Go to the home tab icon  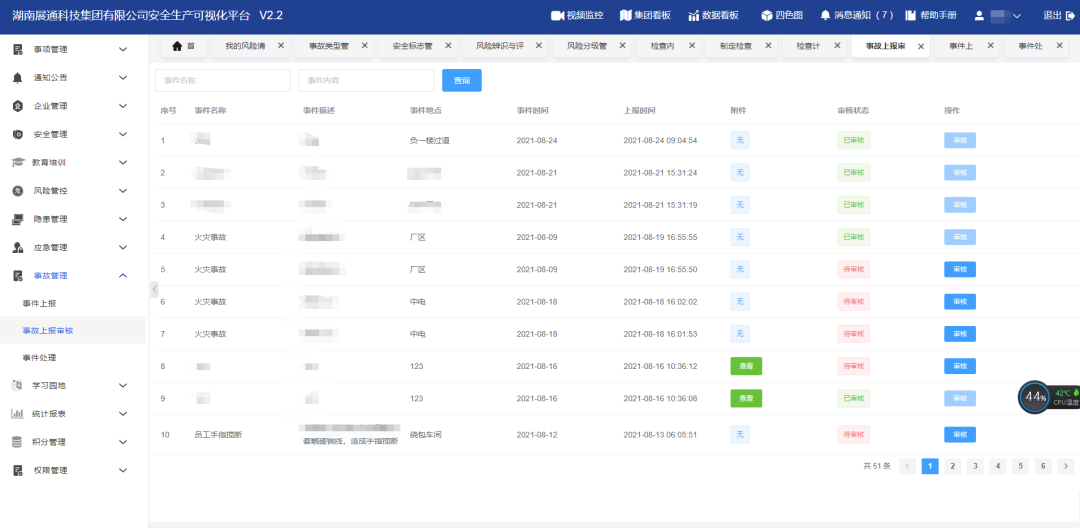pos(178,46)
